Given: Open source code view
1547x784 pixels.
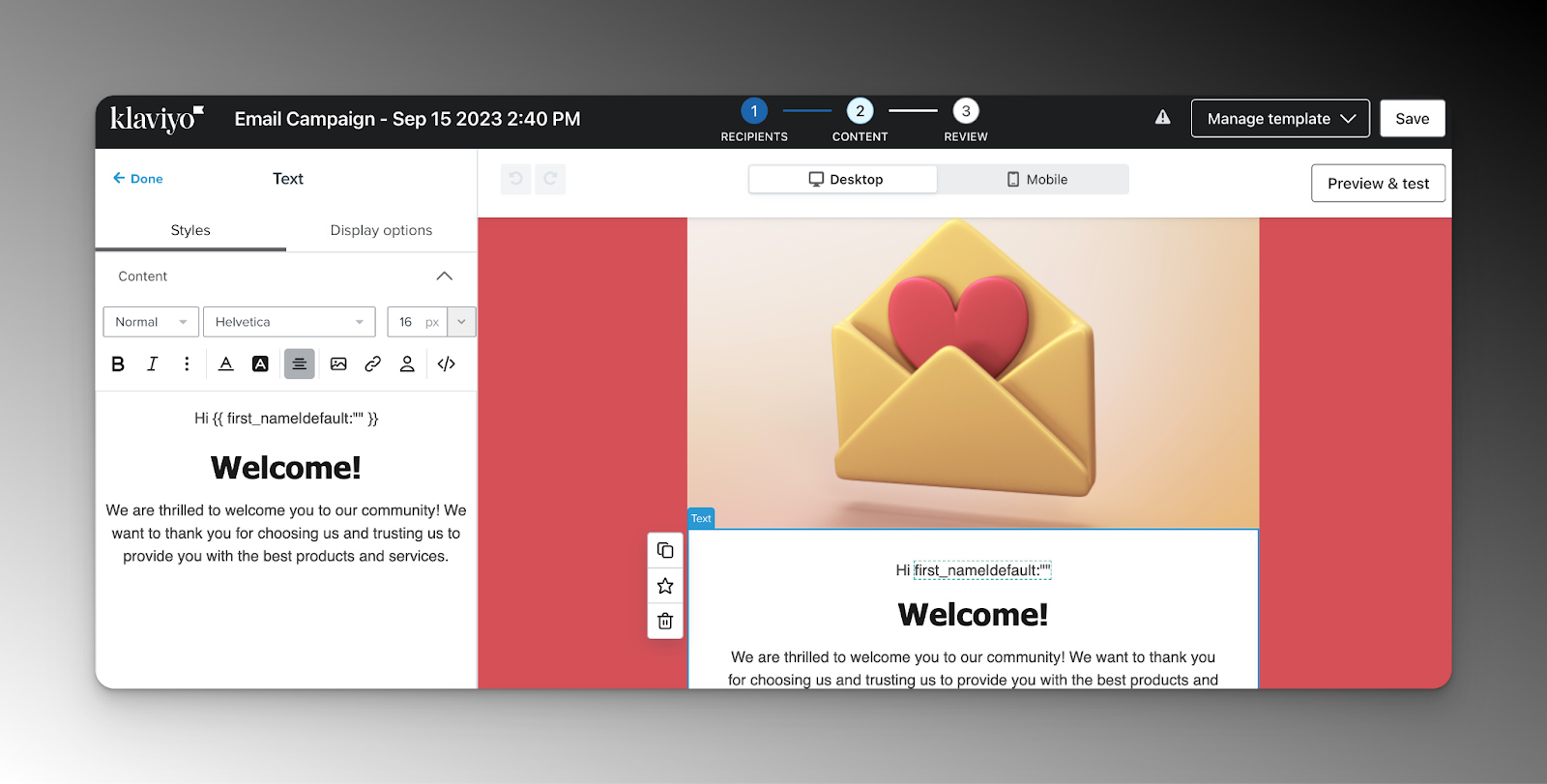Looking at the screenshot, I should click(446, 364).
